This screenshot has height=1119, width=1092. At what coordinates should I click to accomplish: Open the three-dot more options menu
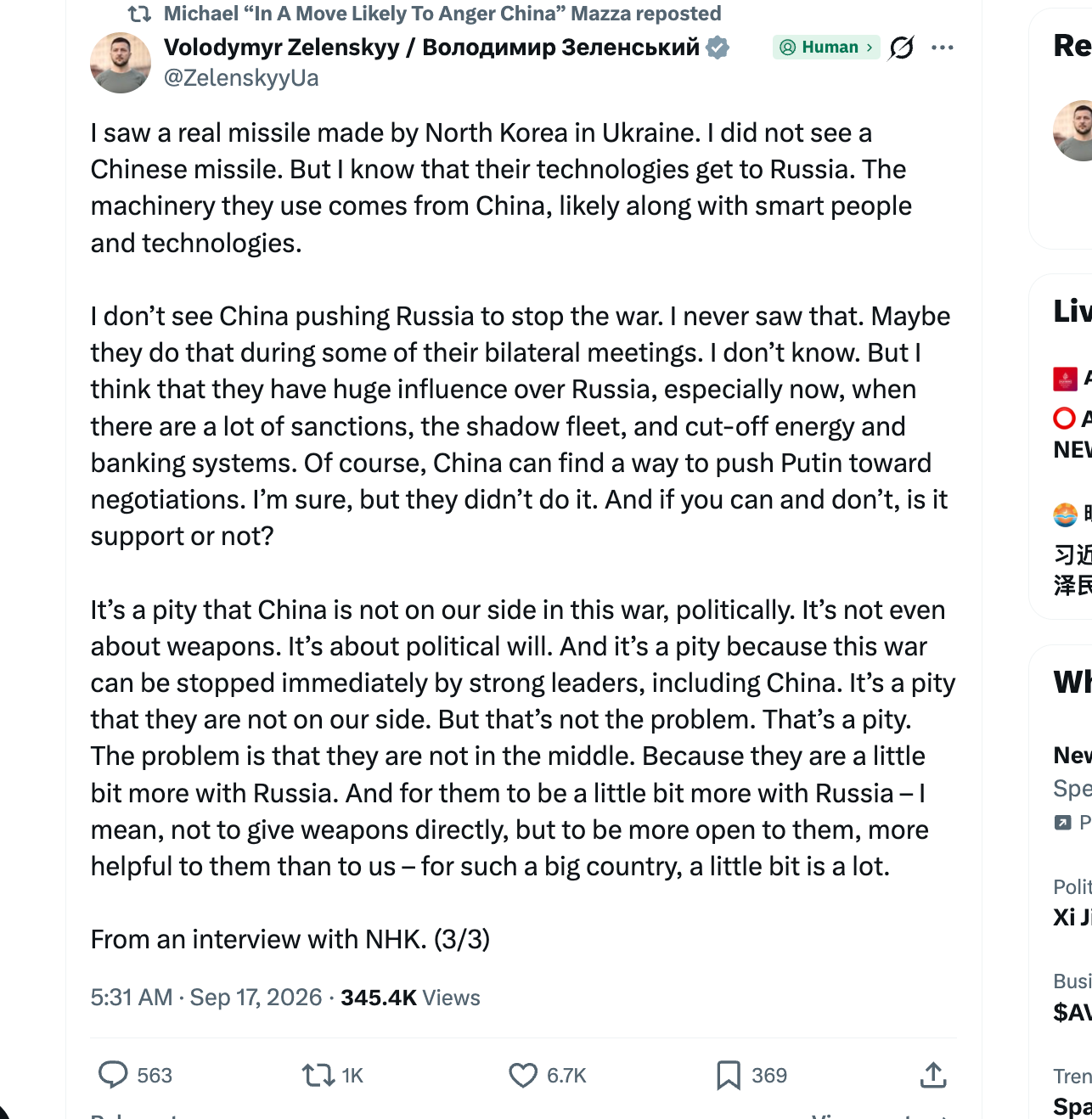[942, 48]
